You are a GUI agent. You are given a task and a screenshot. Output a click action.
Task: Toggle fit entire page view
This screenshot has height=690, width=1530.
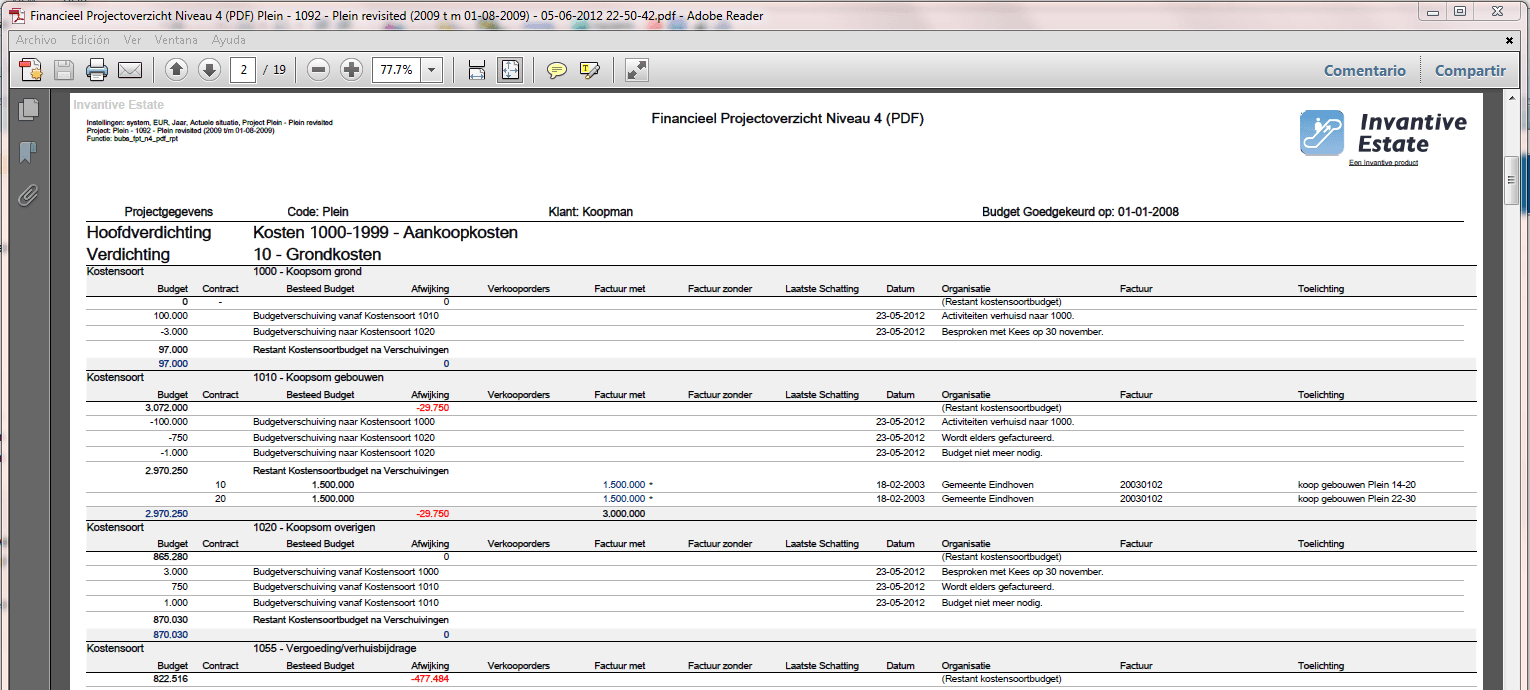tap(510, 70)
